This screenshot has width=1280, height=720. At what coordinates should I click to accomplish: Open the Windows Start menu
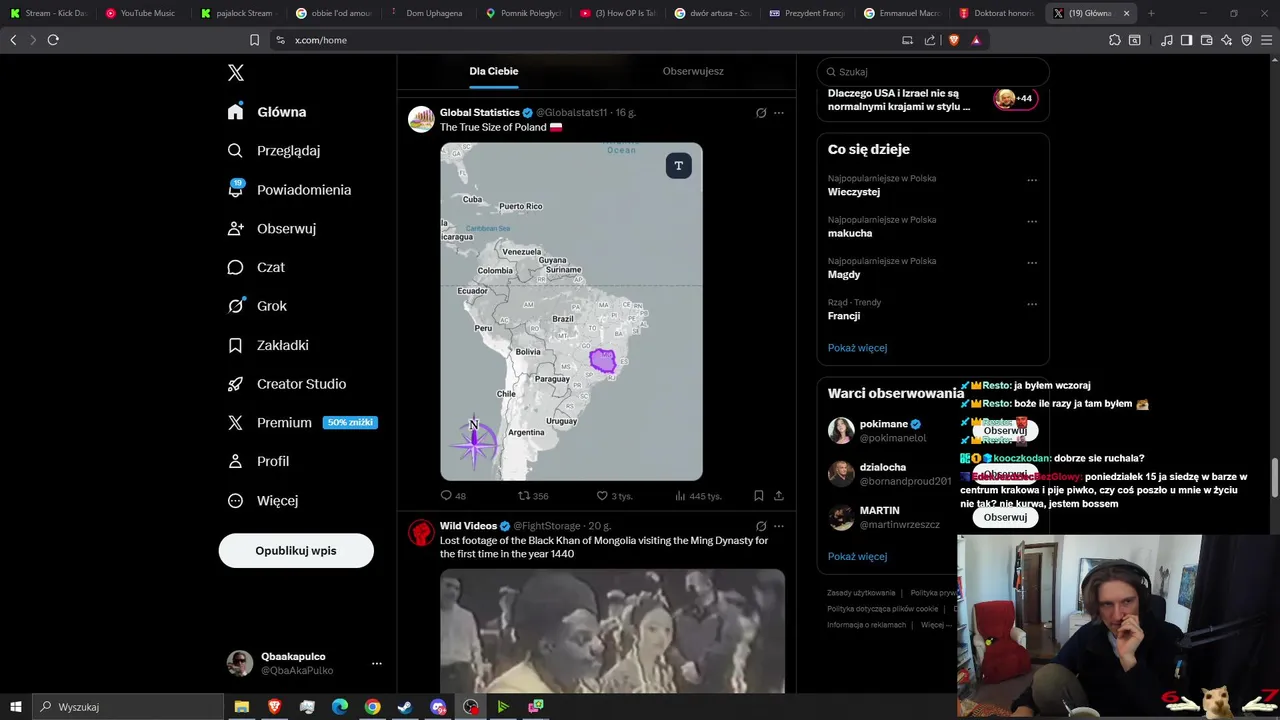(16, 707)
